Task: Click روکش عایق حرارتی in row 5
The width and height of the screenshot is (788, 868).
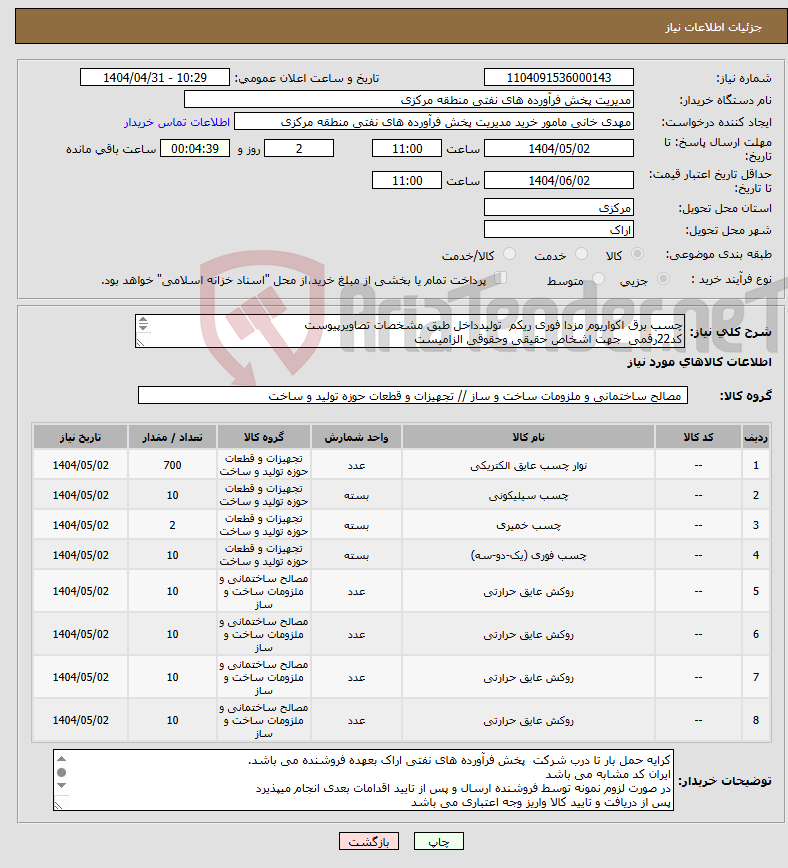Action: 529,591
